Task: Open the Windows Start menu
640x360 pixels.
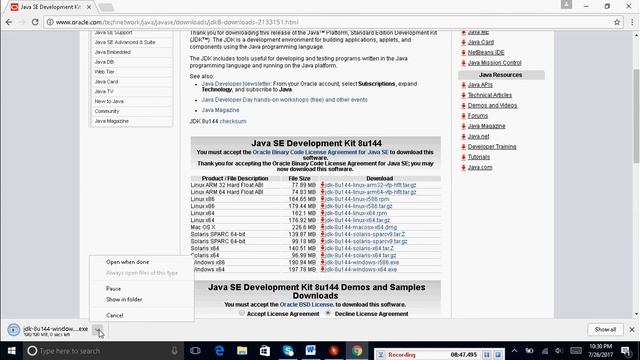Action: click(11, 351)
